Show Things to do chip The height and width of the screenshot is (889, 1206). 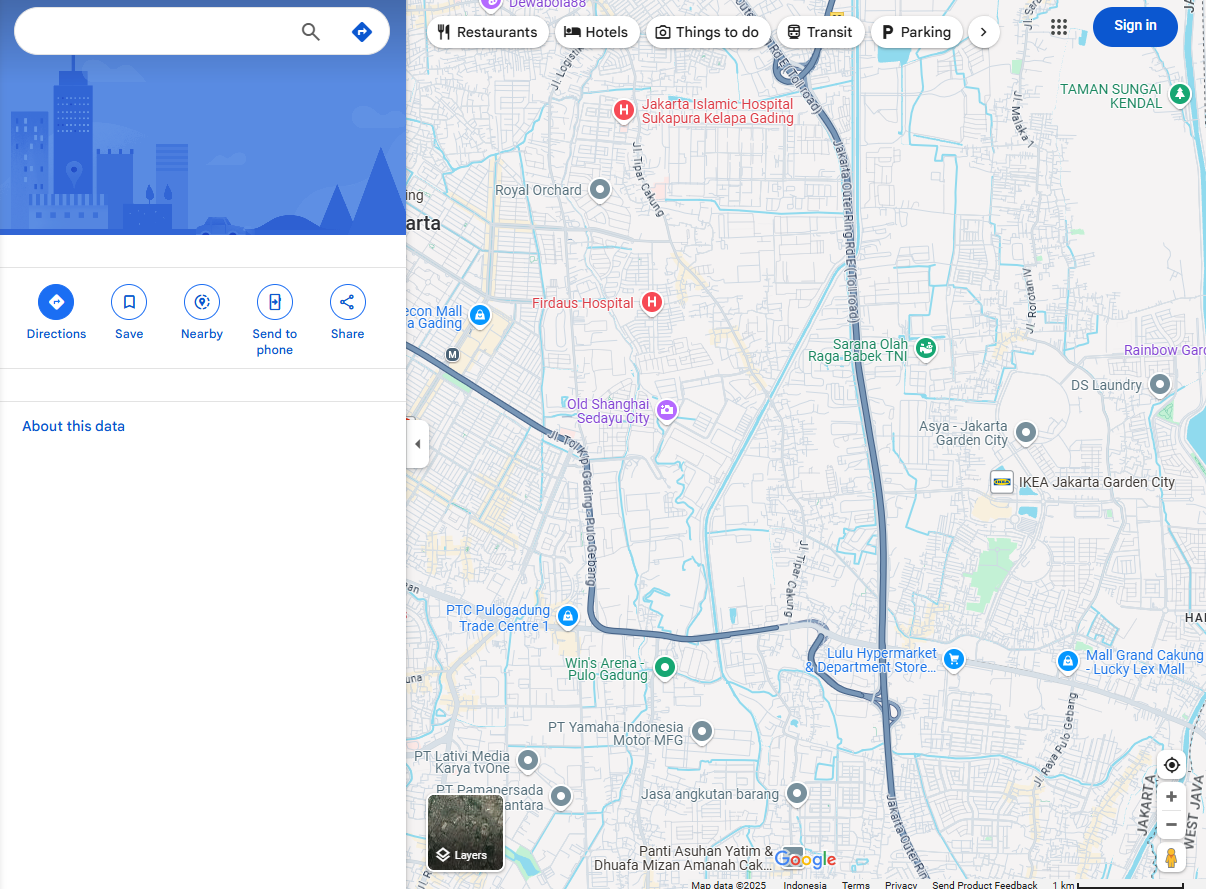click(708, 32)
